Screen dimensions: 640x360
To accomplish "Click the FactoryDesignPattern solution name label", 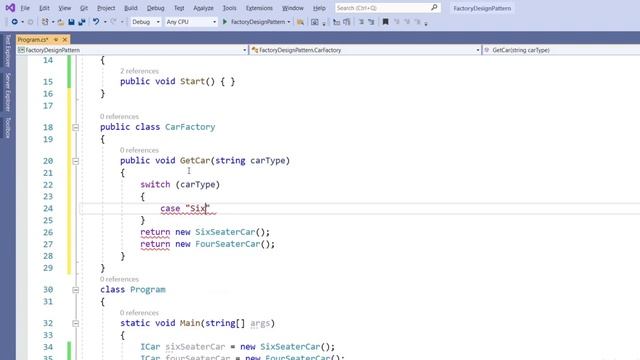I will 482,8.
